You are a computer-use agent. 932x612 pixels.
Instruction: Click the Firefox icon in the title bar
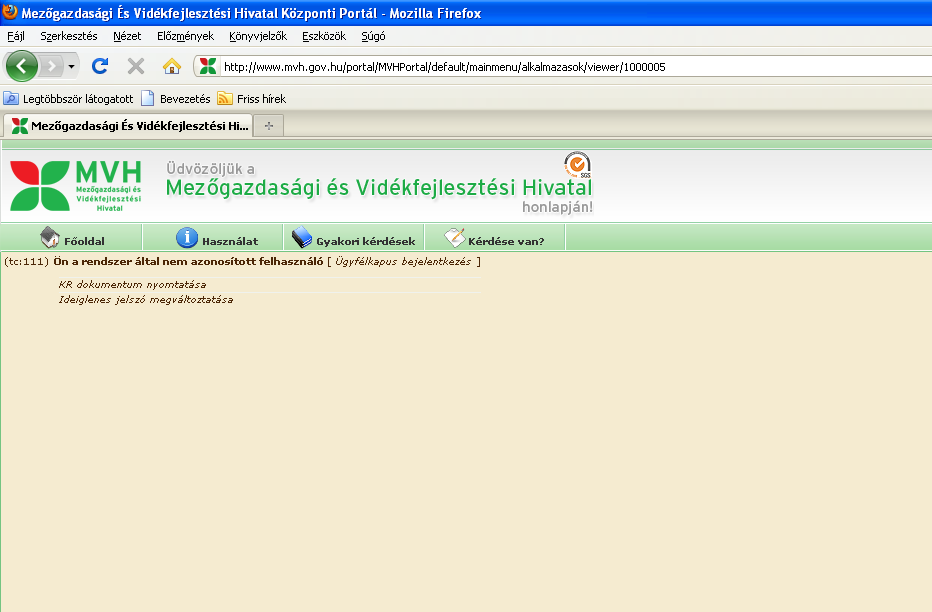point(10,12)
